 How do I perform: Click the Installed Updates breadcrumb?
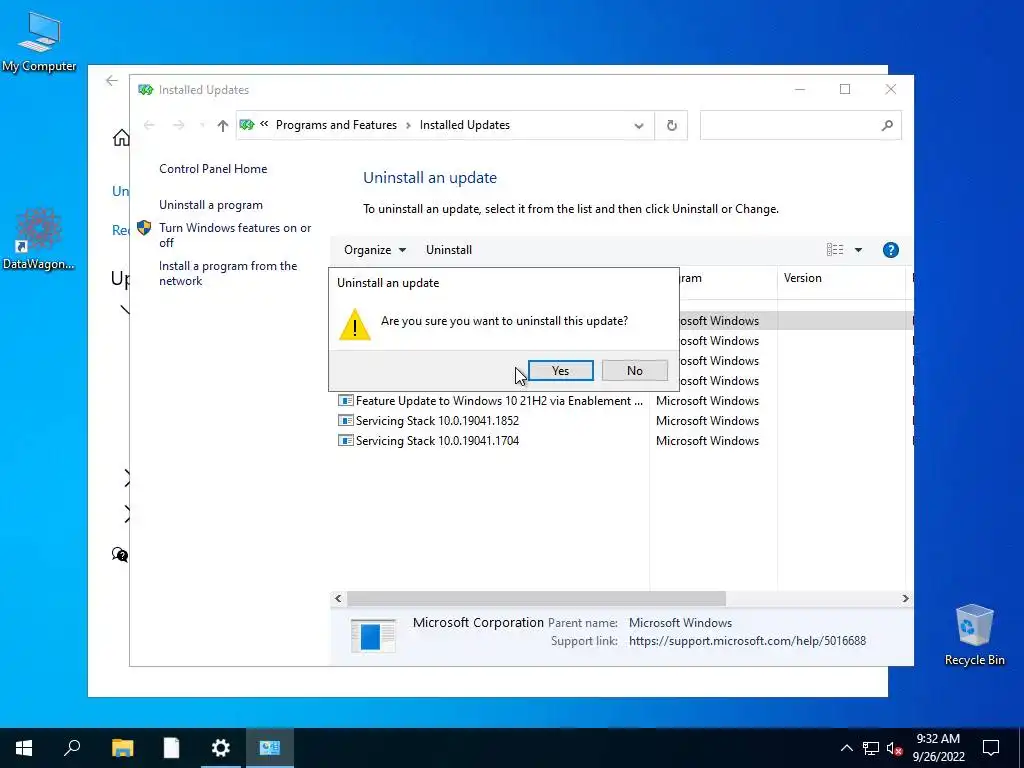click(x=464, y=125)
